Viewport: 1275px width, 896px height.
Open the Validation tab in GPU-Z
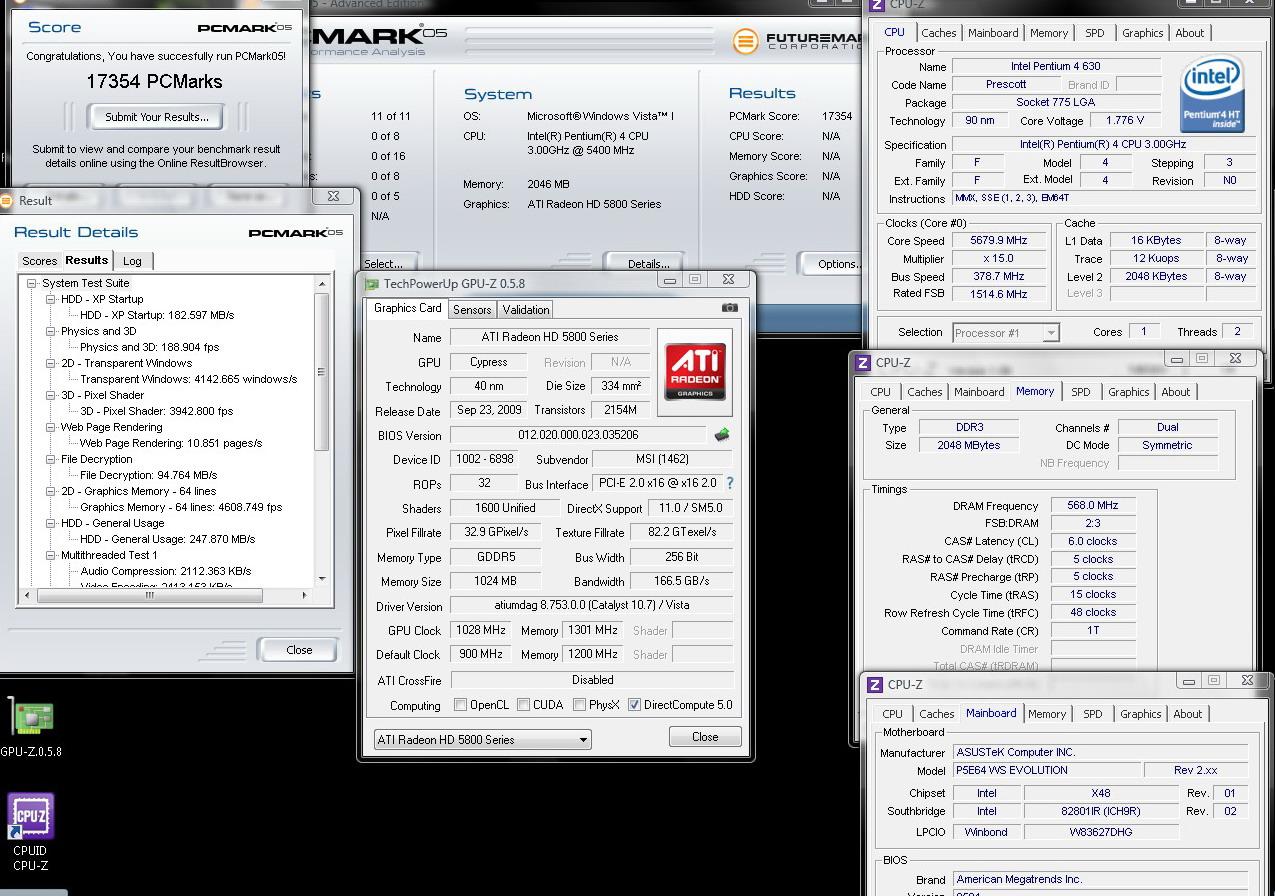(x=525, y=310)
